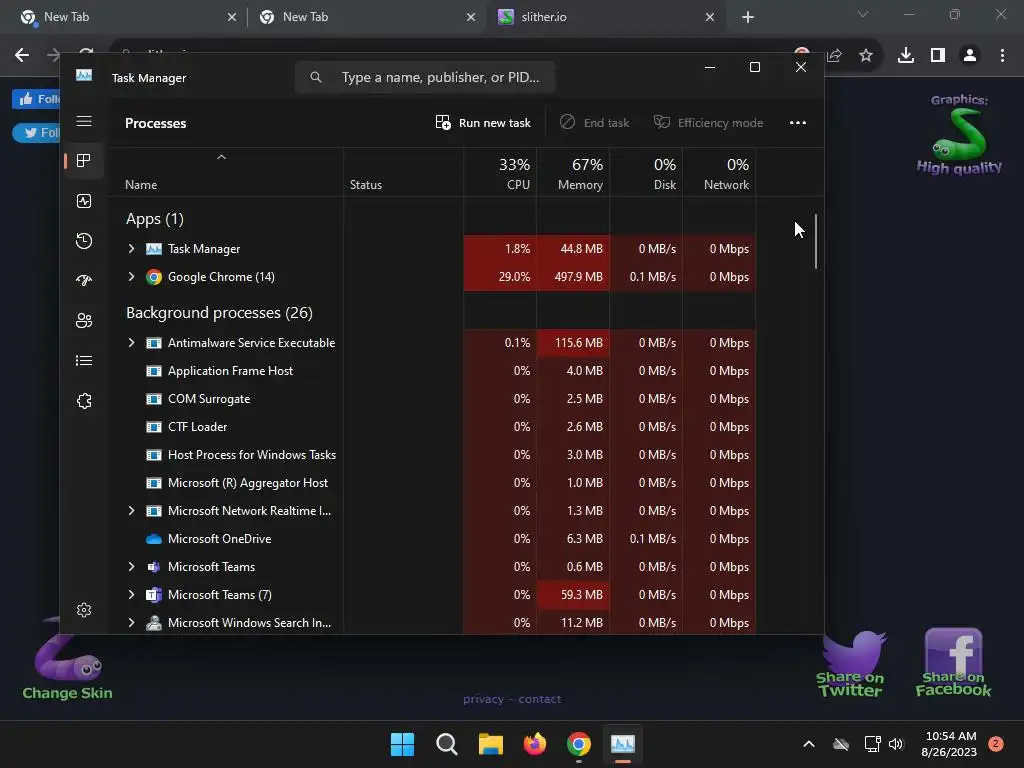Toggle Graphics High quality on slither.io
Image resolution: width=1024 pixels, height=768 pixels.
click(959, 135)
